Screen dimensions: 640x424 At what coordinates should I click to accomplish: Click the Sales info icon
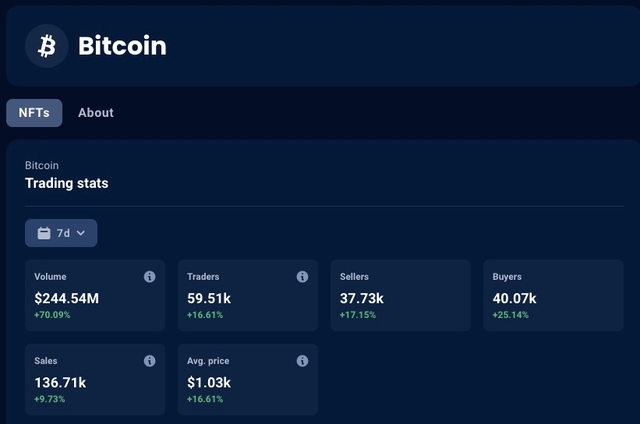click(x=150, y=361)
